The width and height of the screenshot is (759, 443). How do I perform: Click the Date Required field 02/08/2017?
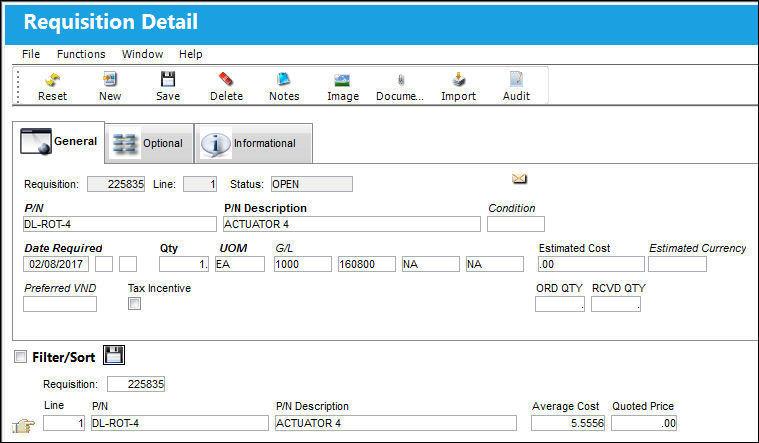tap(56, 264)
